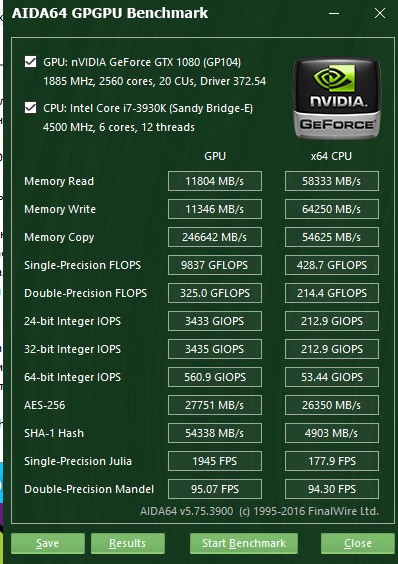
Task: Select the CPU SHA-1 Hash 4903 MB/s value
Action: point(332,433)
